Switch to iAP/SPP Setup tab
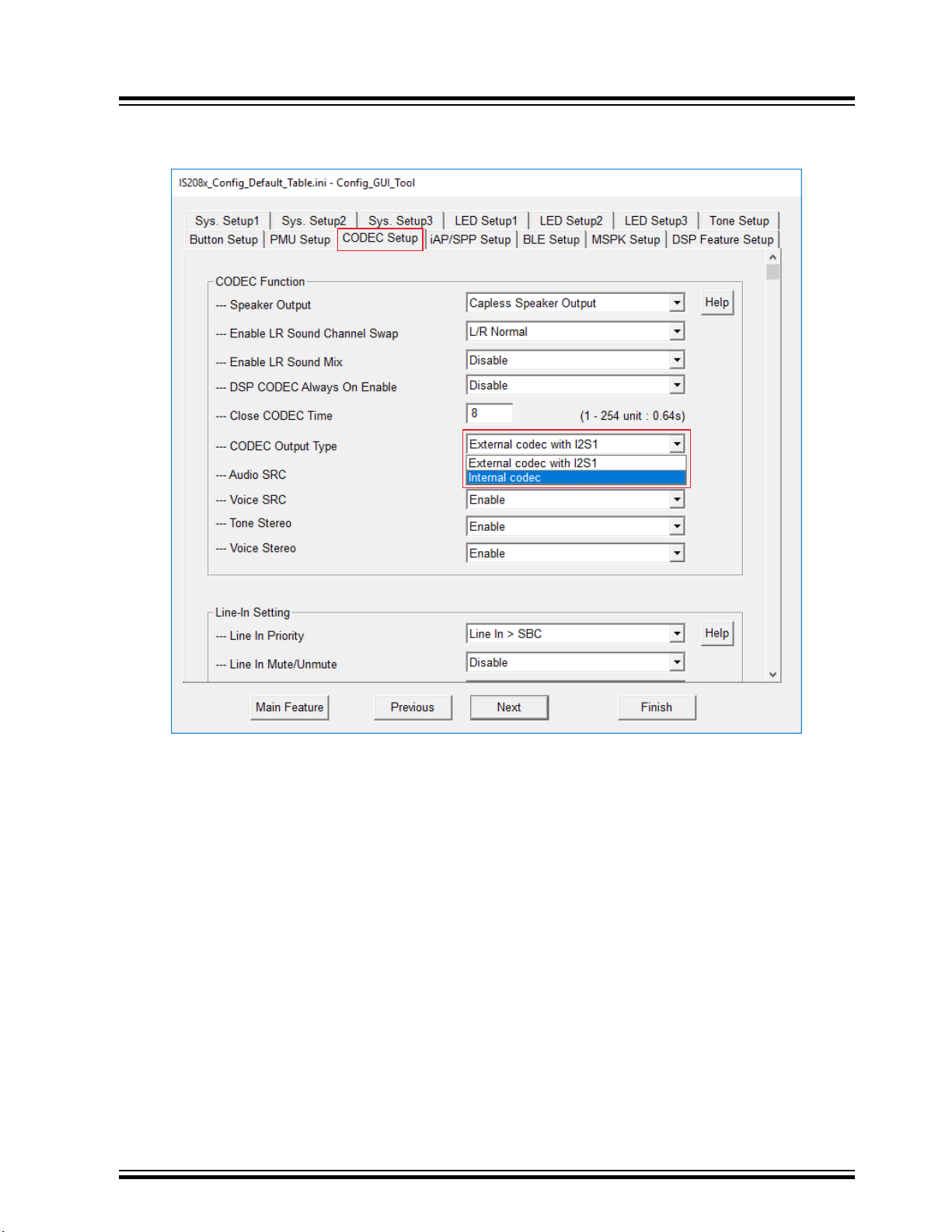The width and height of the screenshot is (952, 1232). click(470, 239)
